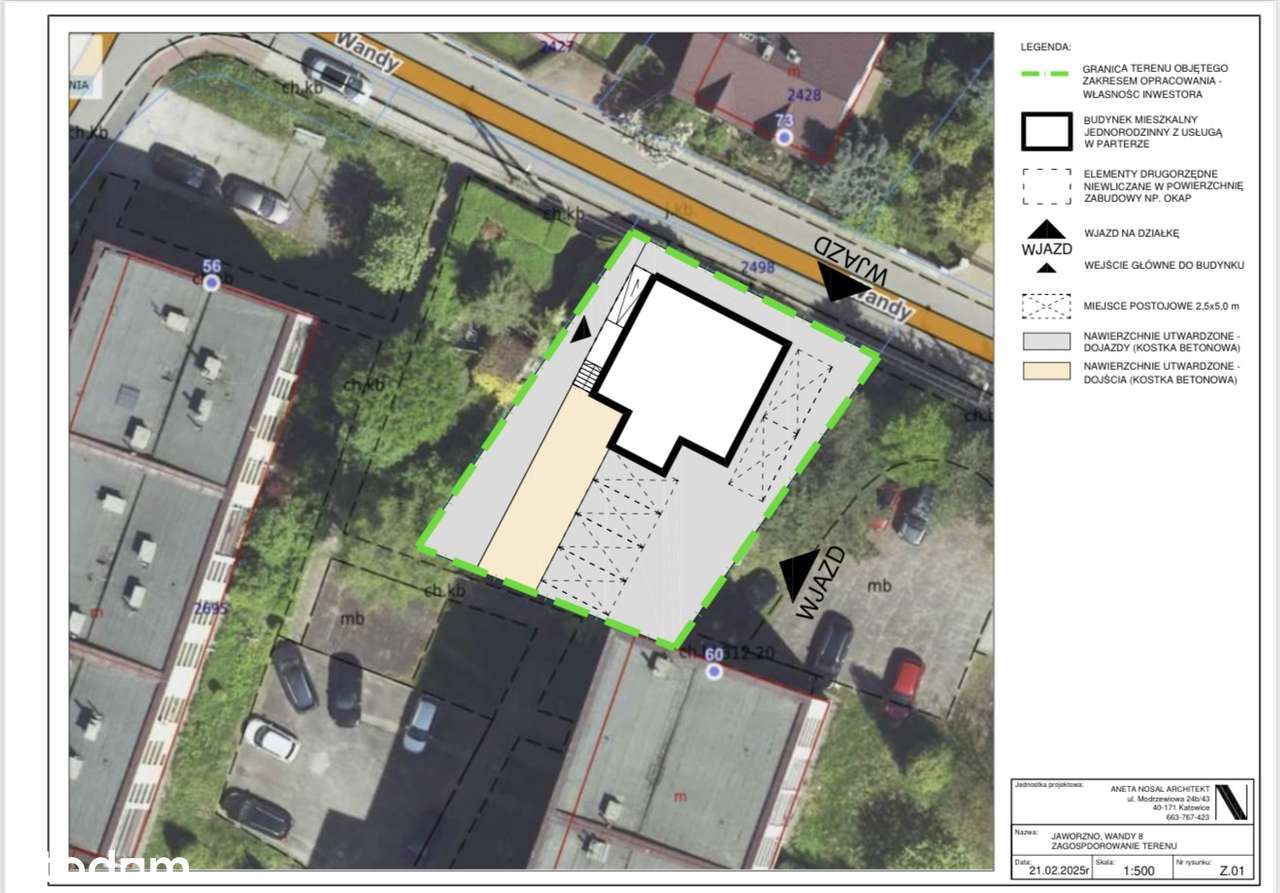The height and width of the screenshot is (893, 1280).
Task: Click the date 21.02.2025r
Action: pos(1059,870)
